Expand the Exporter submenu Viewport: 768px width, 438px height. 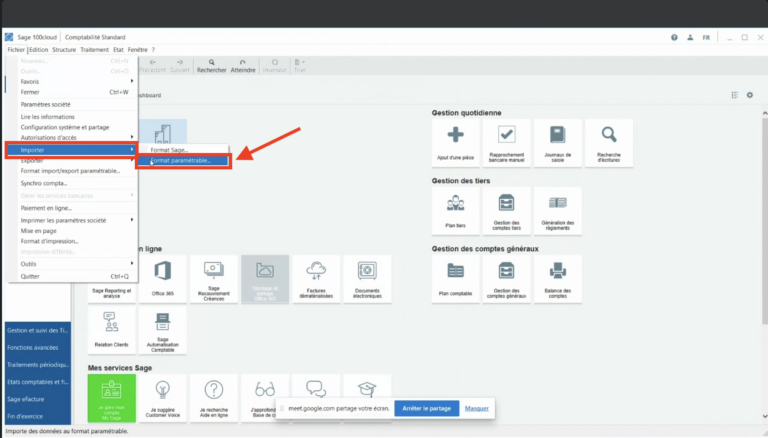tap(72, 161)
